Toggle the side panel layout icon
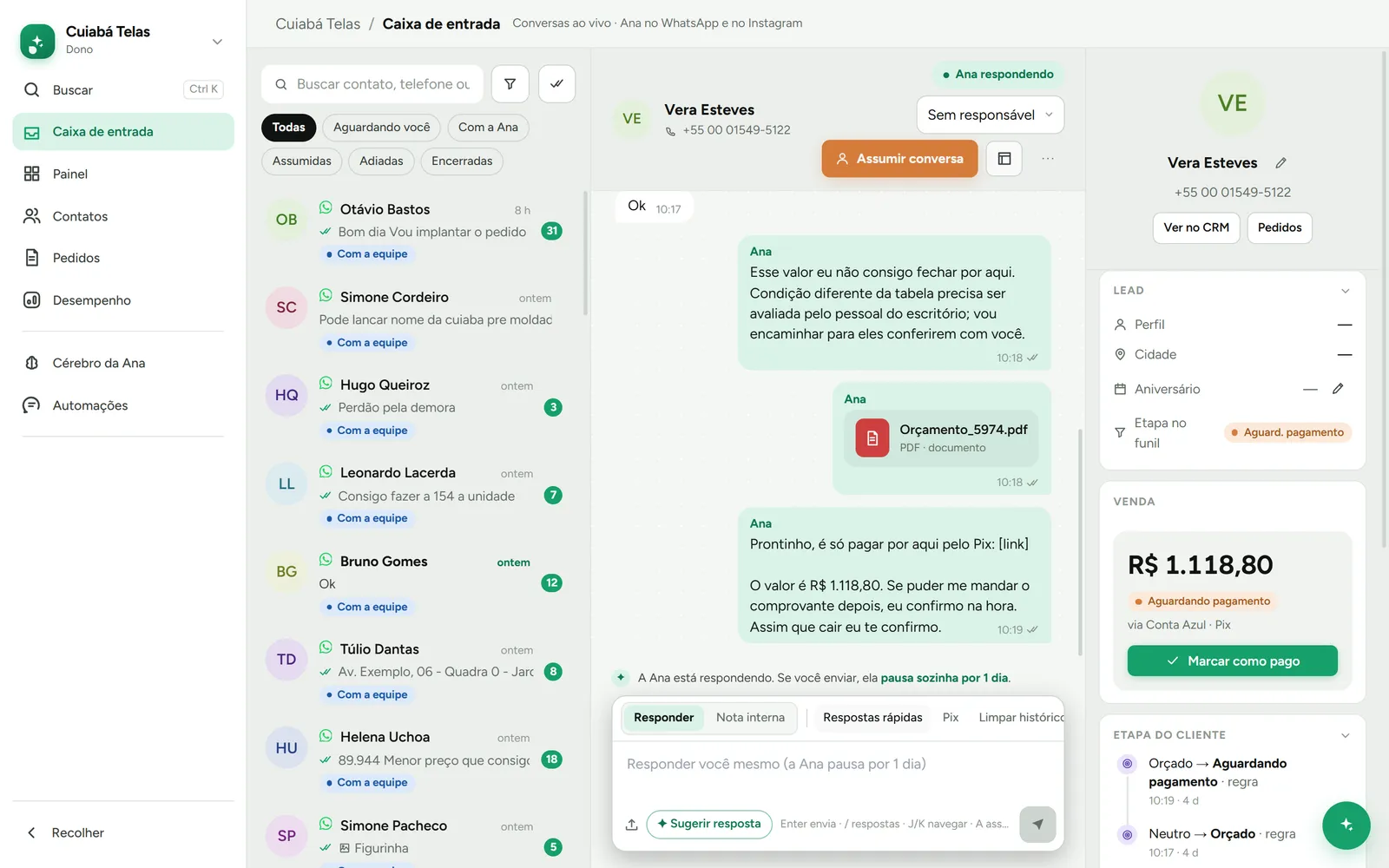Viewport: 1389px width, 868px height. click(1004, 159)
